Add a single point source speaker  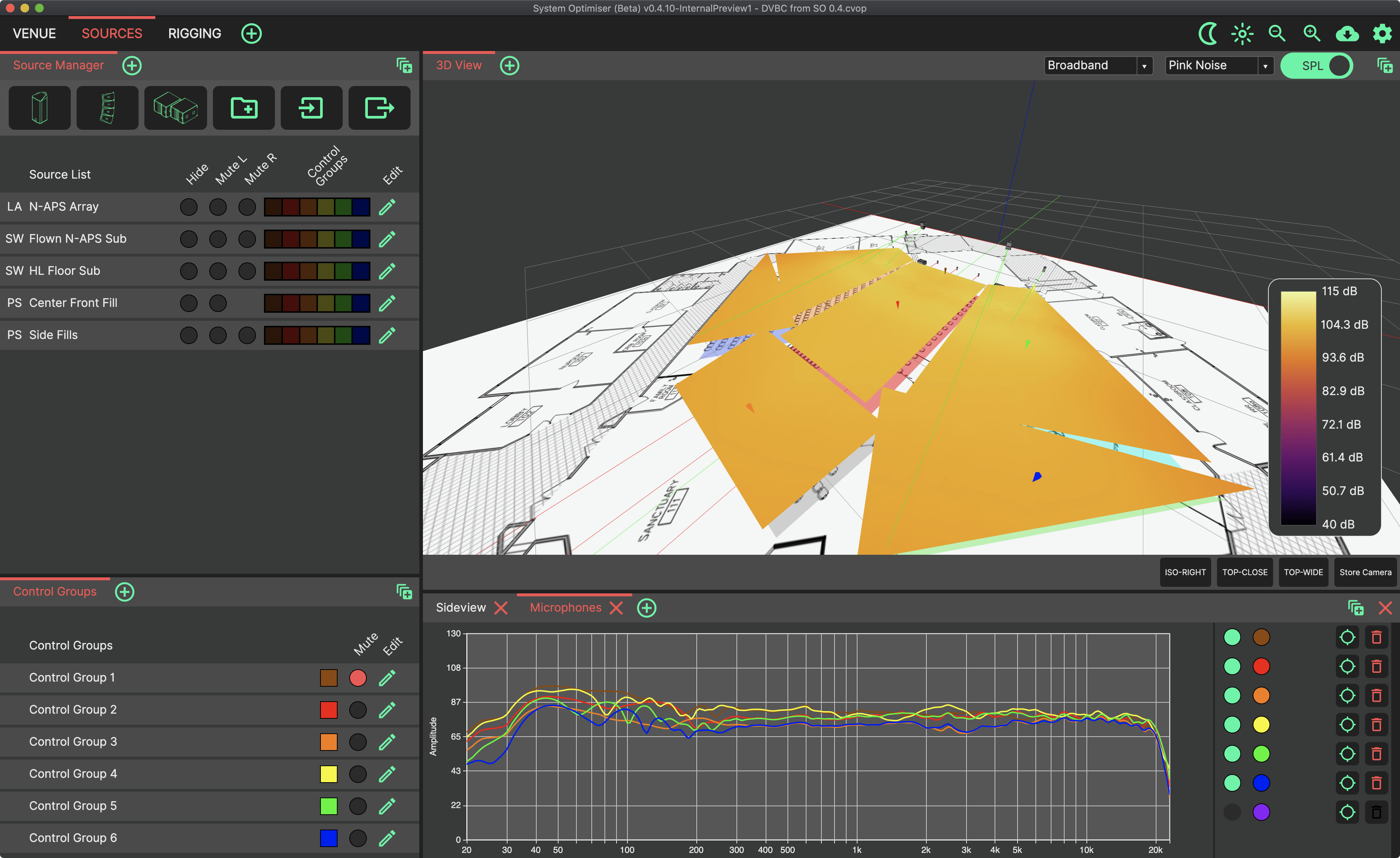[39, 108]
